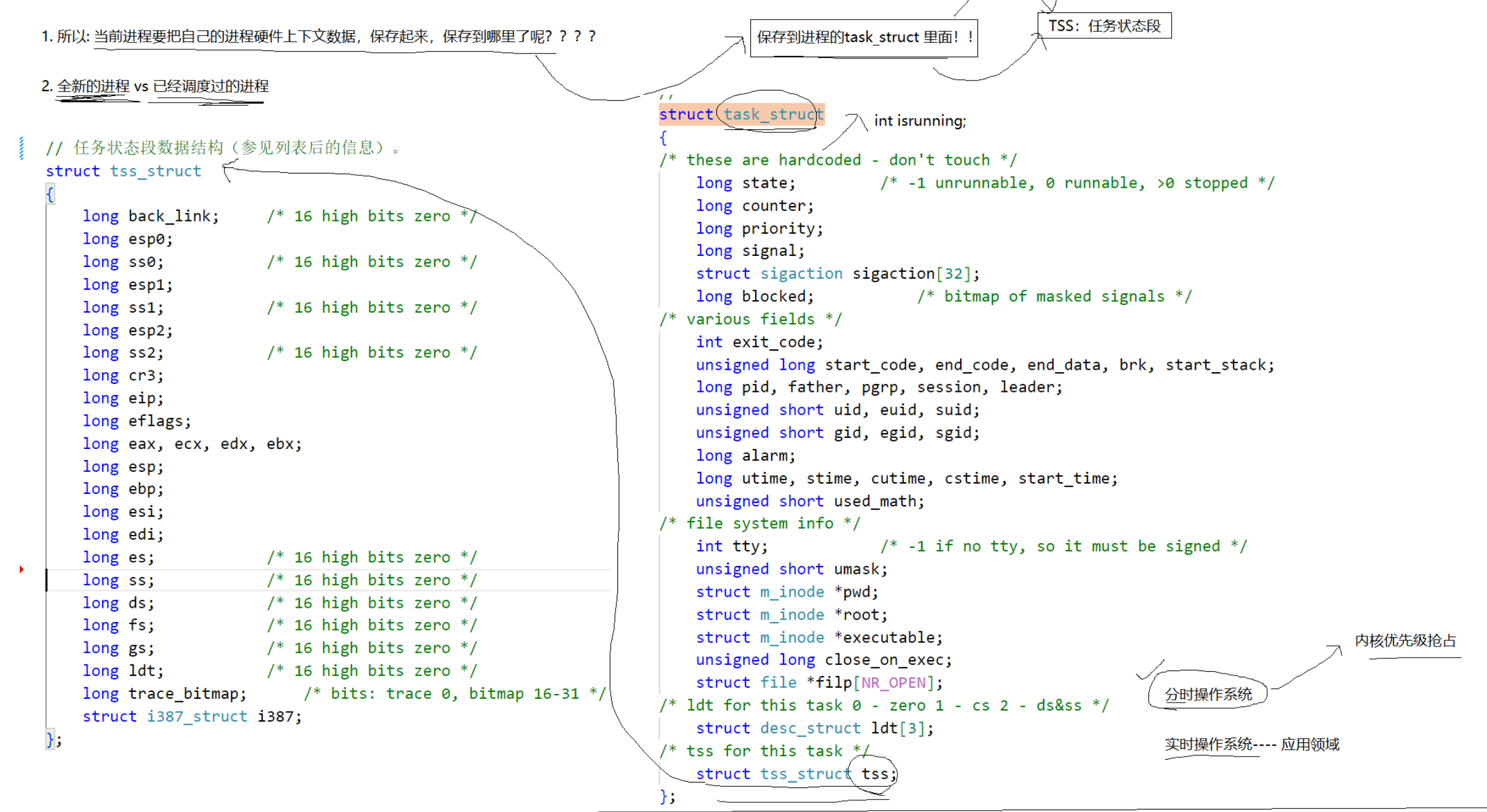The height and width of the screenshot is (812, 1487).
Task: Select the highlighted task_struct name
Action: (772, 114)
